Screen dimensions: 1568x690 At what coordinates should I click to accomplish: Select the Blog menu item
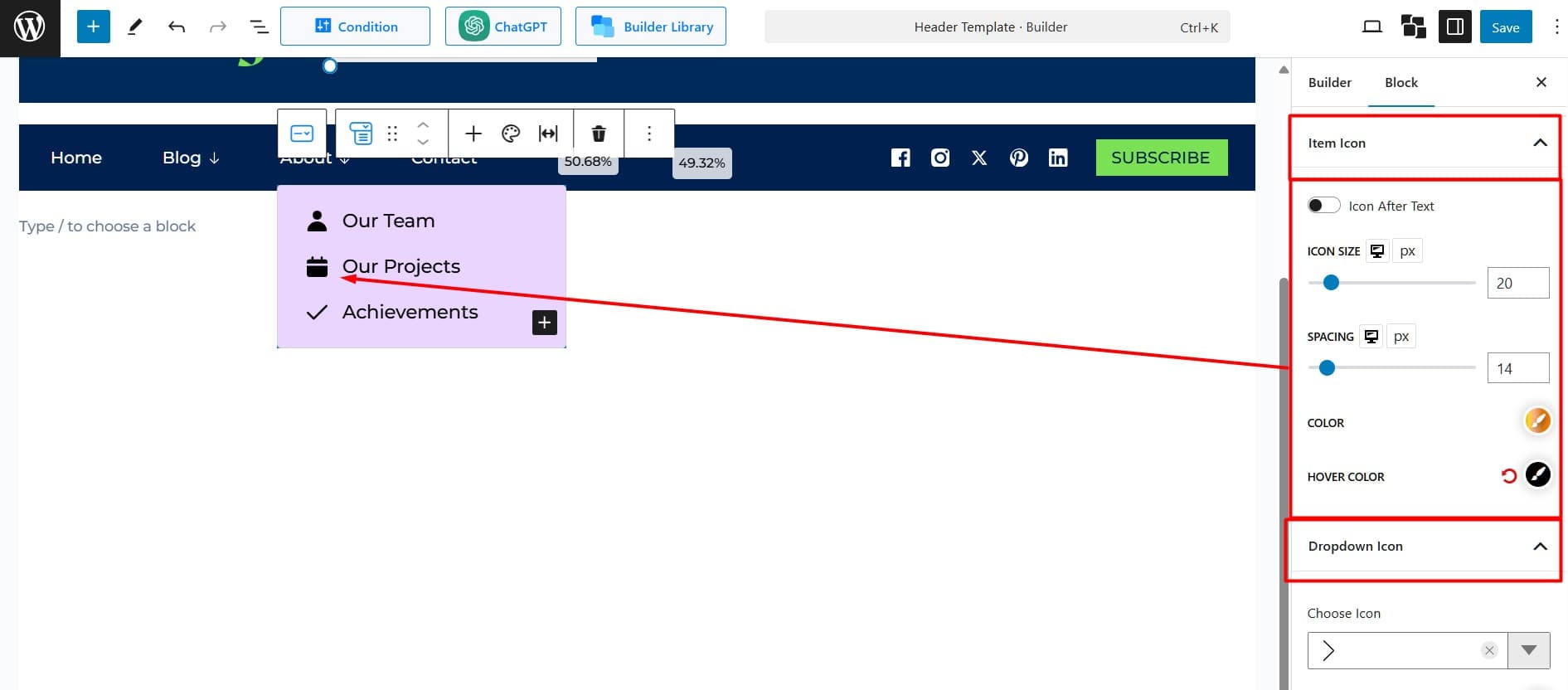coord(190,158)
